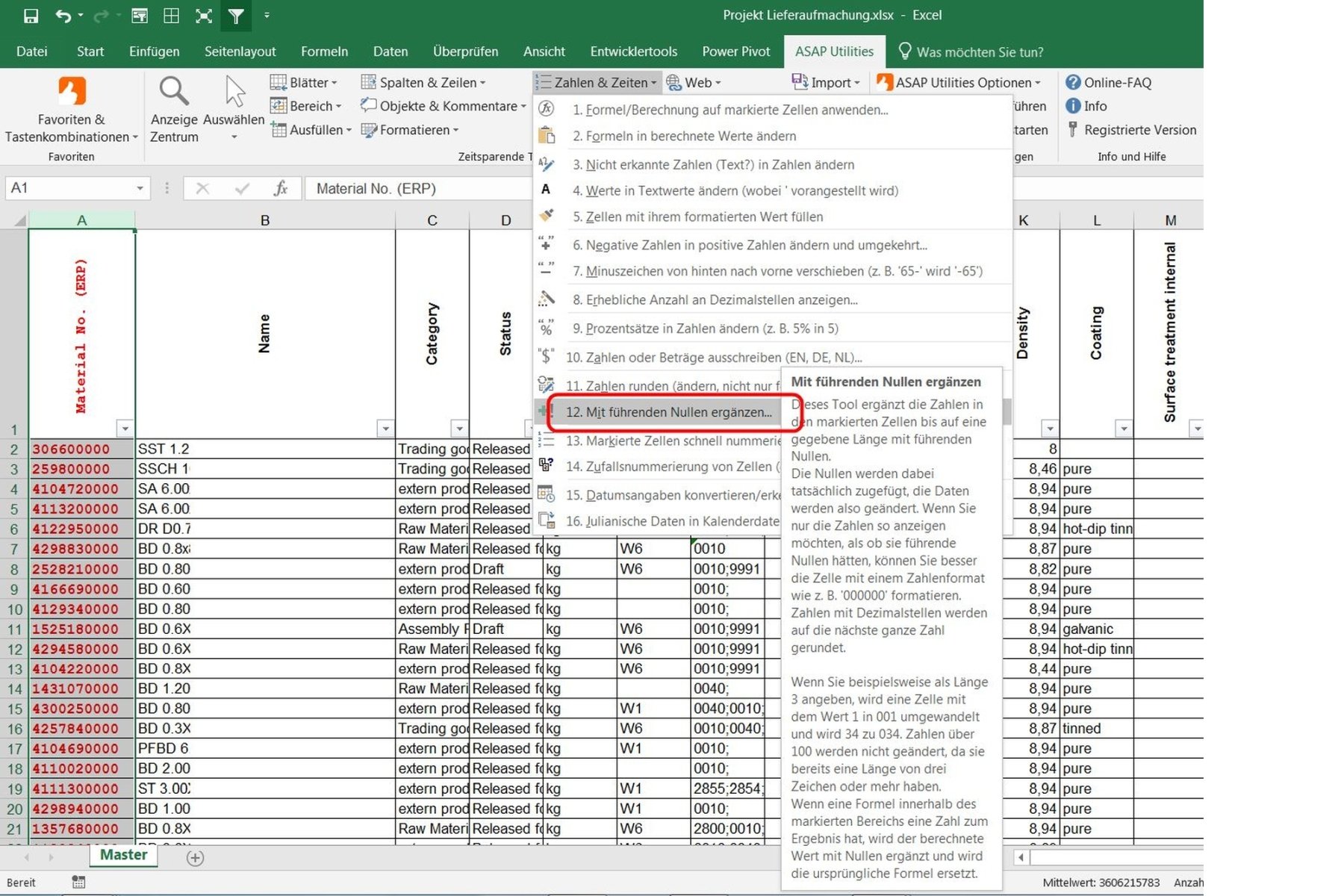The width and height of the screenshot is (1344, 896).
Task: Choose 'Zahlen oder Beträge ausschreiben'
Action: click(772, 357)
